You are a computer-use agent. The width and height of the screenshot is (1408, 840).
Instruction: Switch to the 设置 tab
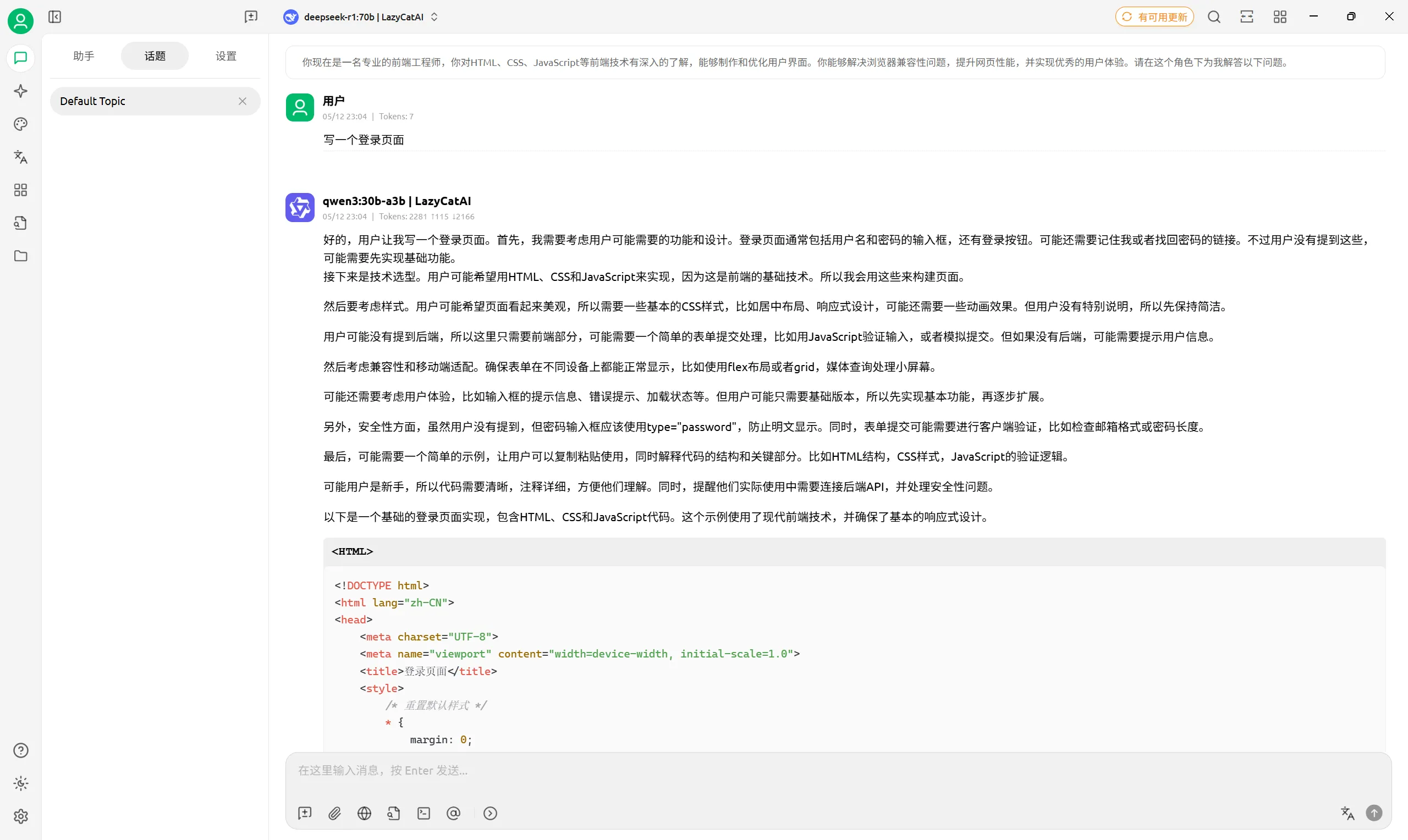click(x=226, y=56)
